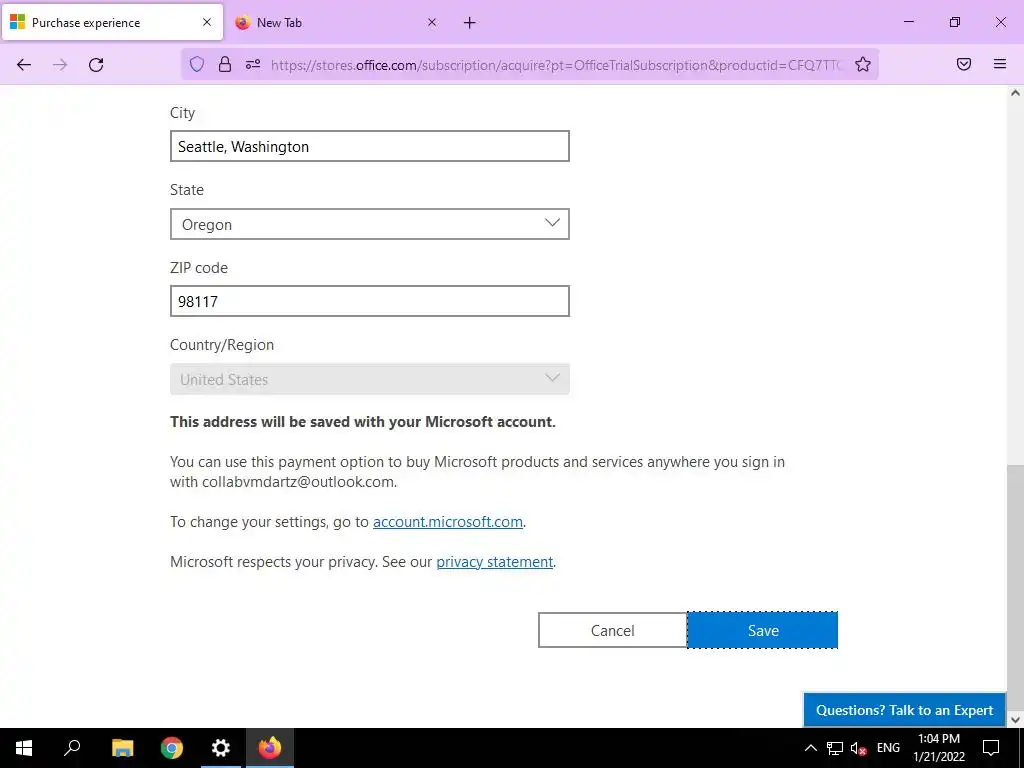Change ENG input language

point(888,748)
